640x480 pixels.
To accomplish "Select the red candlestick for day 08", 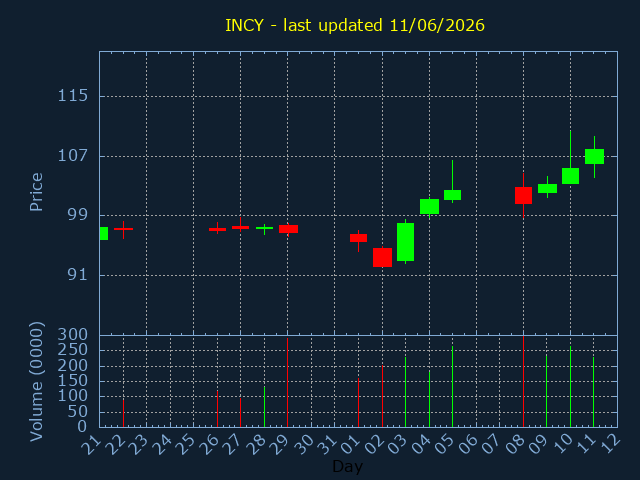I will tap(523, 196).
